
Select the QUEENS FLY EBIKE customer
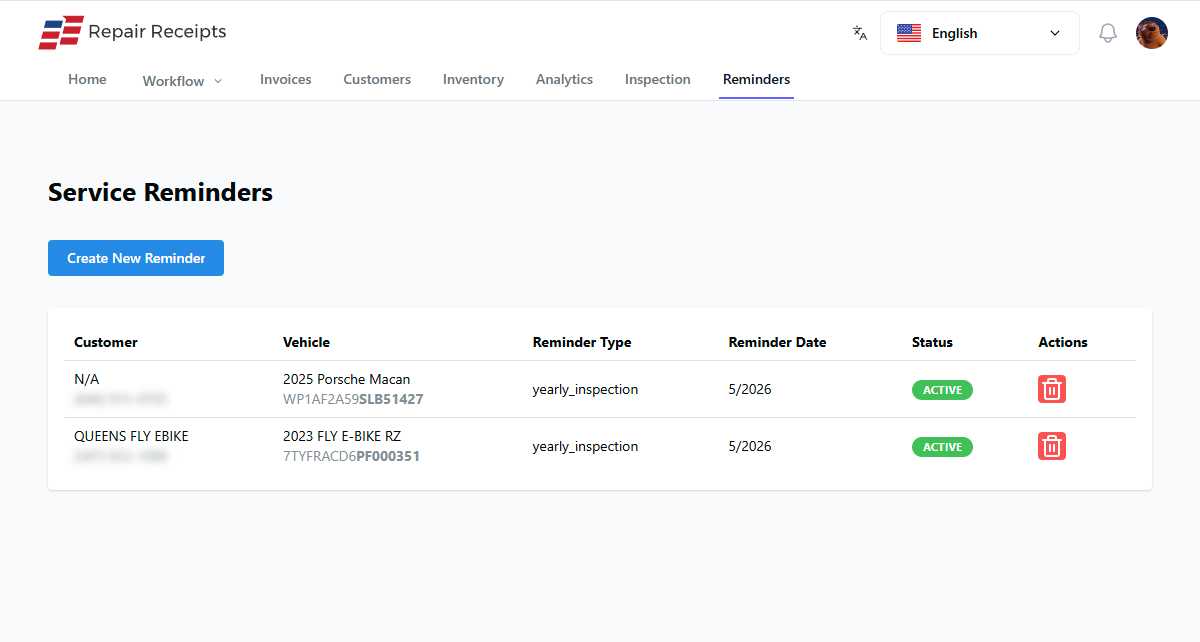[131, 436]
